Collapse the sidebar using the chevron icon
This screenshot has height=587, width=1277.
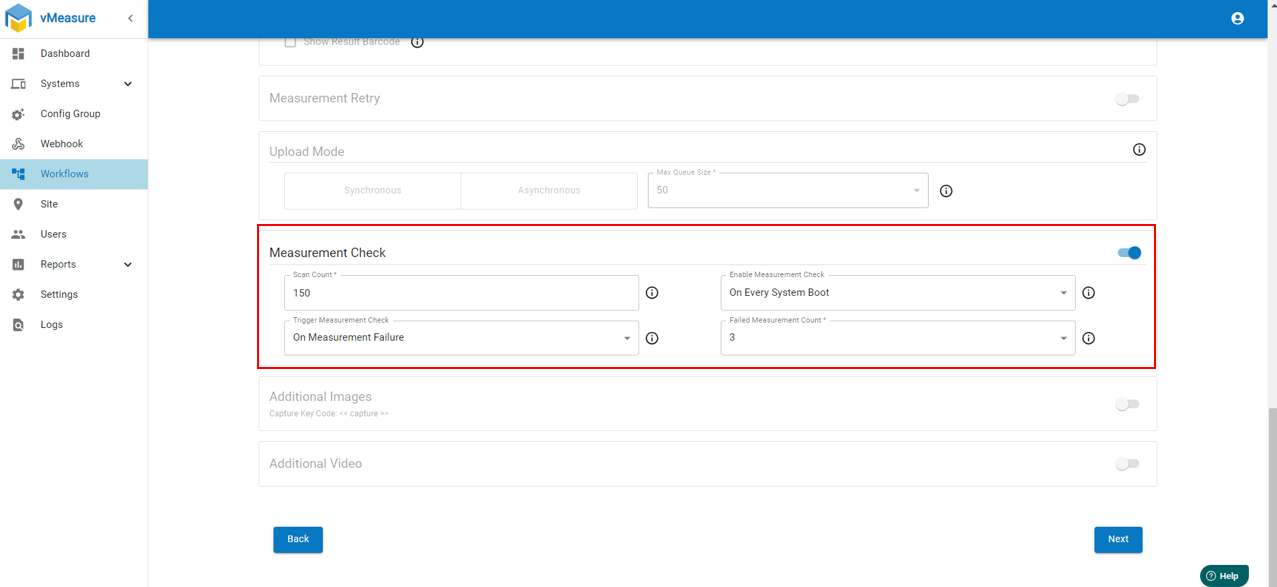pyautogui.click(x=130, y=18)
